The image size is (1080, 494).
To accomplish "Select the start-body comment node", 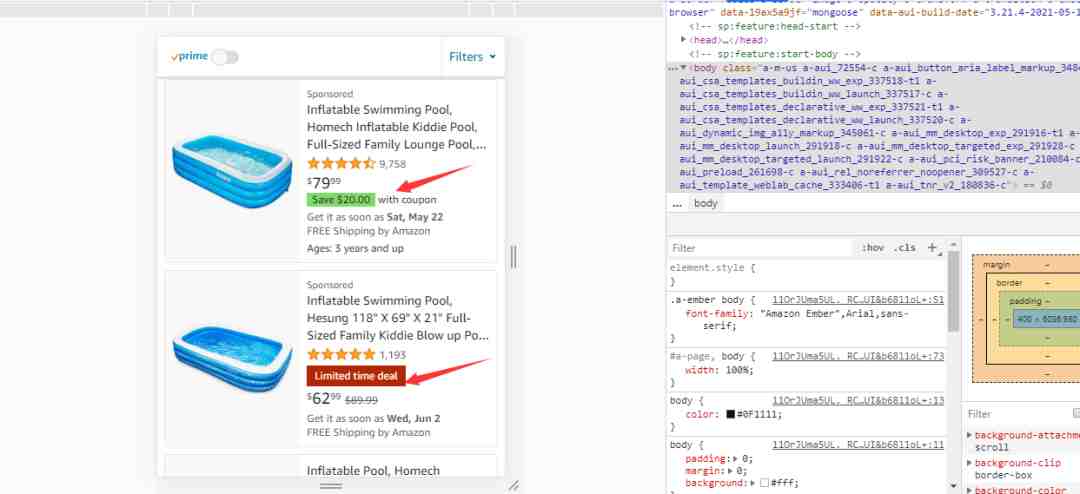I will point(775,54).
